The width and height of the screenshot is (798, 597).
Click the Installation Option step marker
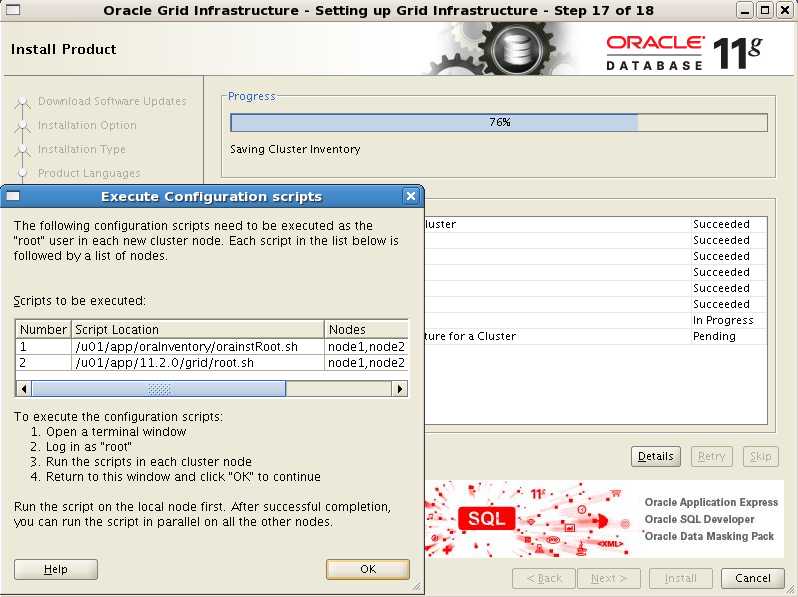point(22,126)
